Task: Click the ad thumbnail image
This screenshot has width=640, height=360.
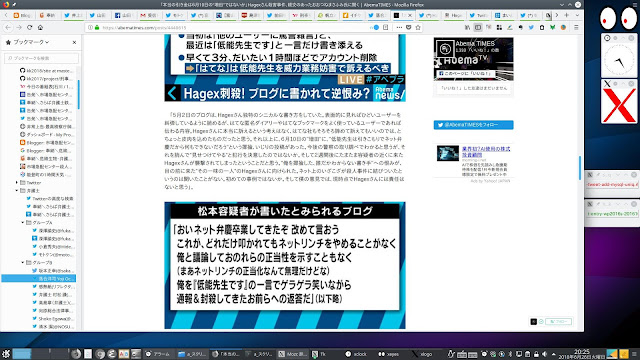Action: [x=448, y=153]
